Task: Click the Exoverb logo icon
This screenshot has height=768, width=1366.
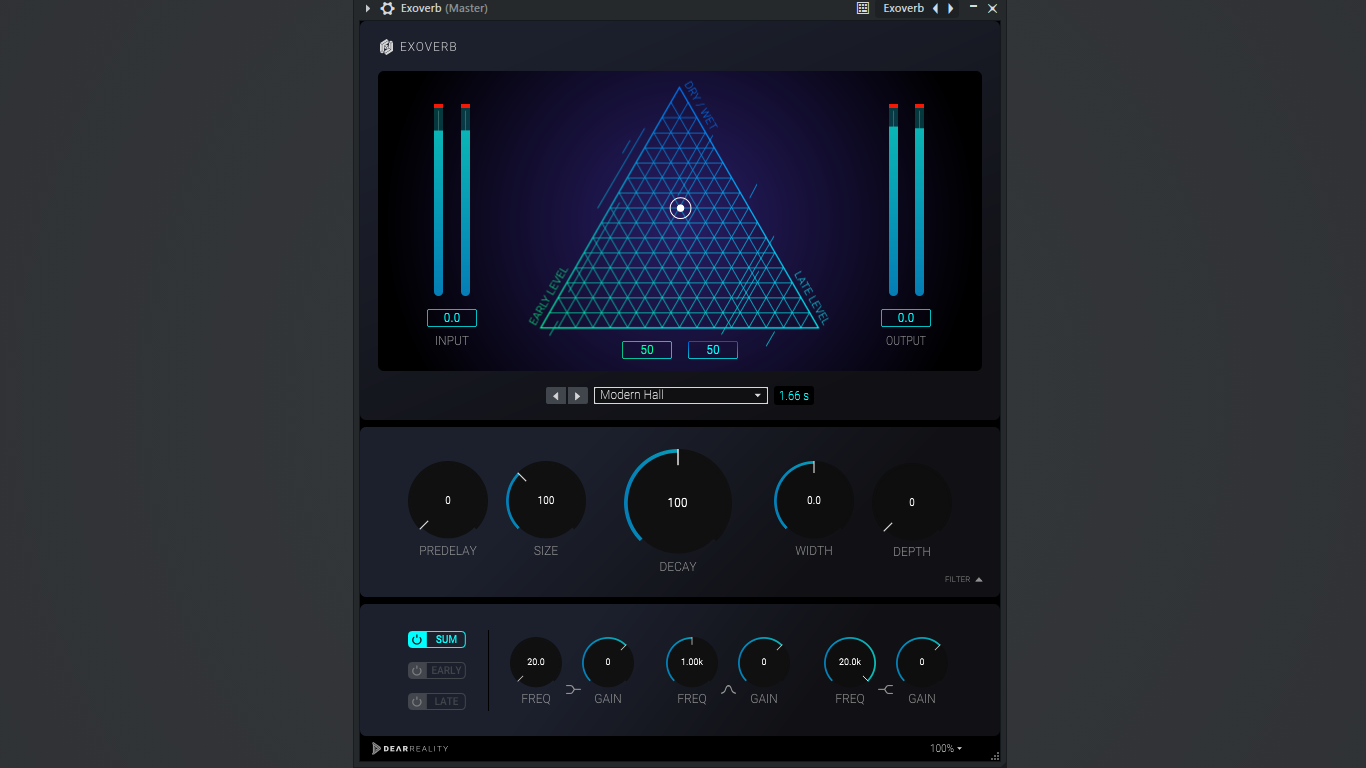Action: tap(387, 47)
